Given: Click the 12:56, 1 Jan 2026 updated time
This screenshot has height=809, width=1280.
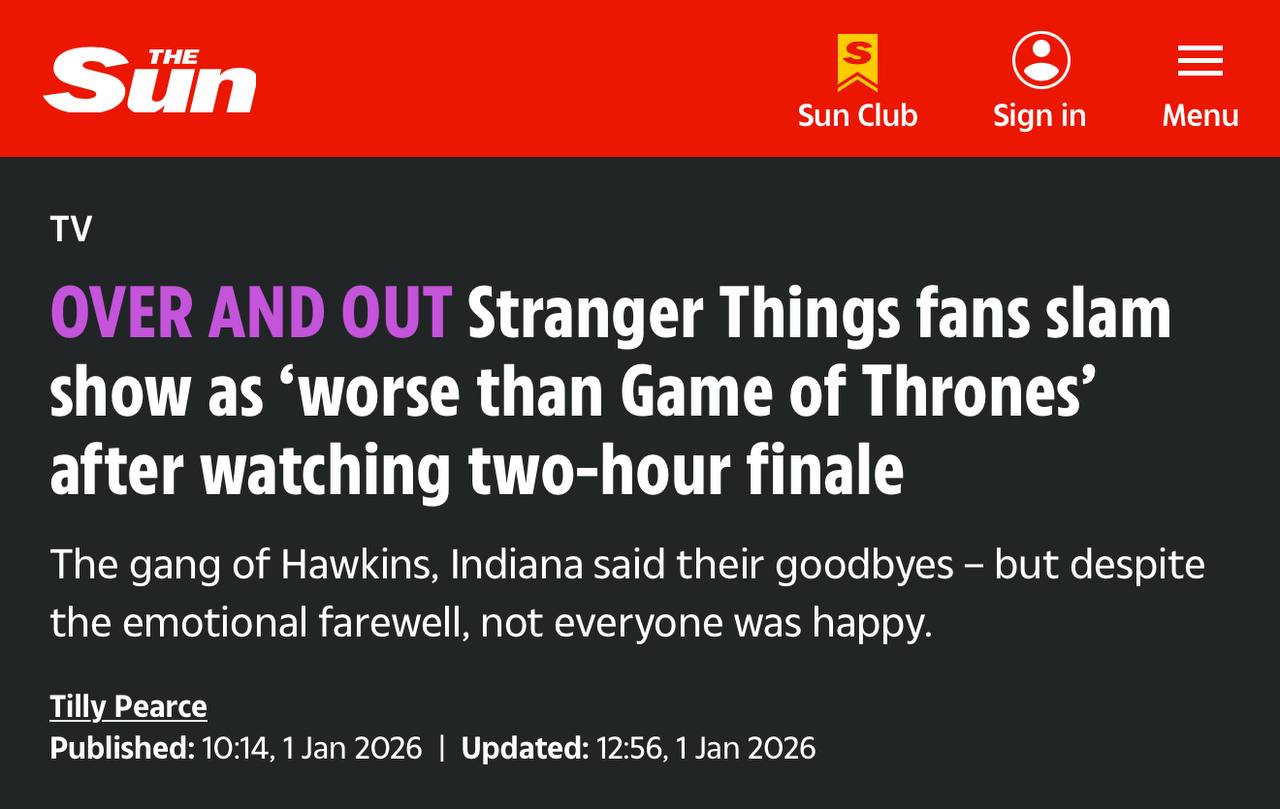Looking at the screenshot, I should pos(706,748).
